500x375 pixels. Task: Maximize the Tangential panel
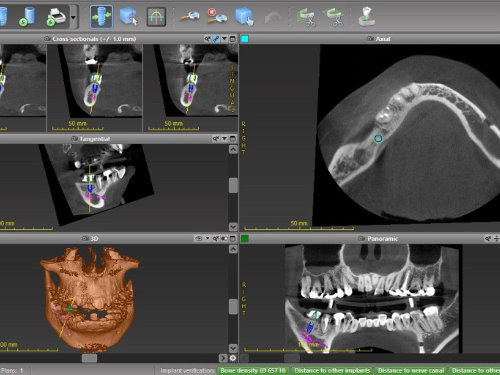233,139
